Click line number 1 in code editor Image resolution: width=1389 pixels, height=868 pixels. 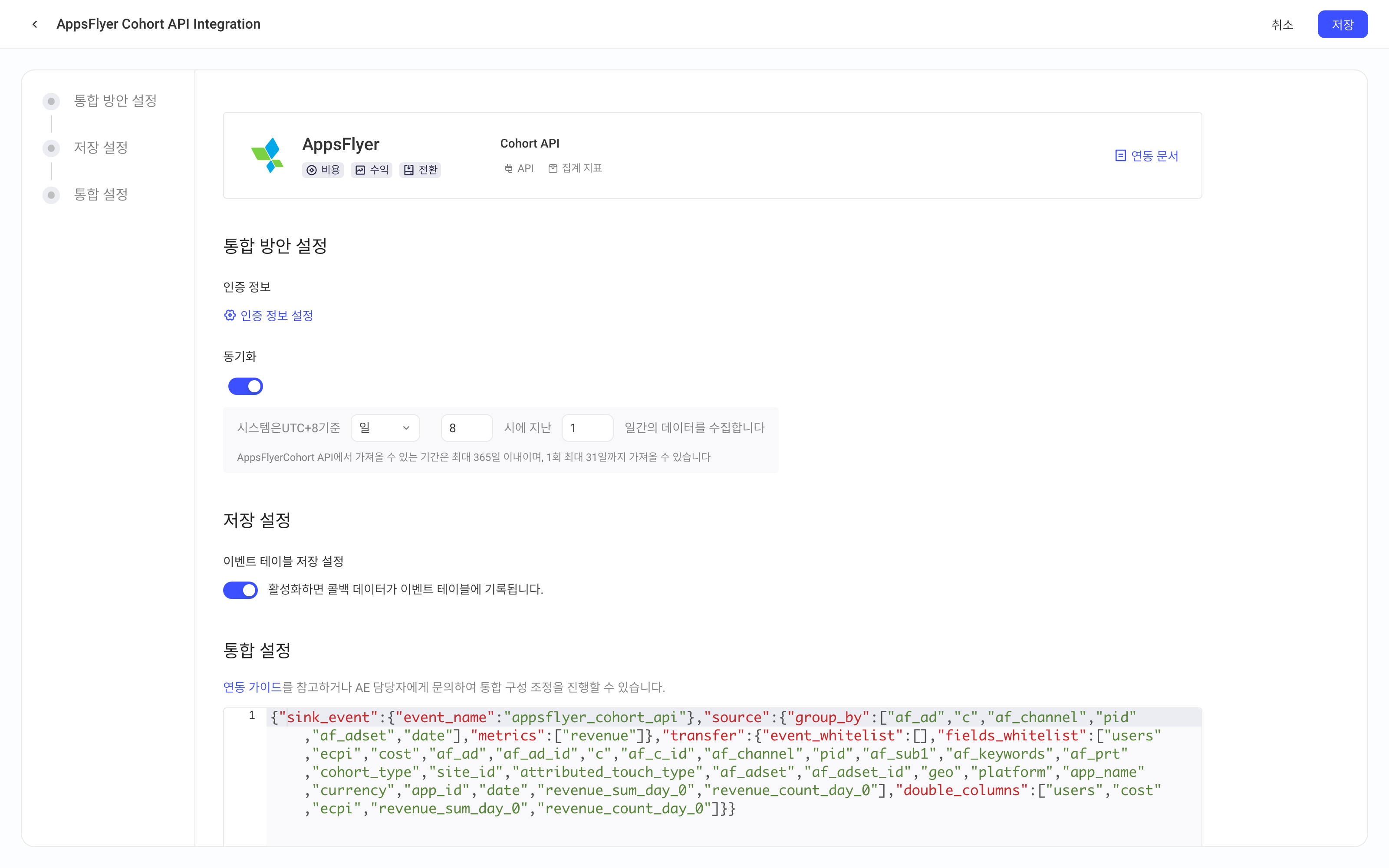pyautogui.click(x=251, y=715)
